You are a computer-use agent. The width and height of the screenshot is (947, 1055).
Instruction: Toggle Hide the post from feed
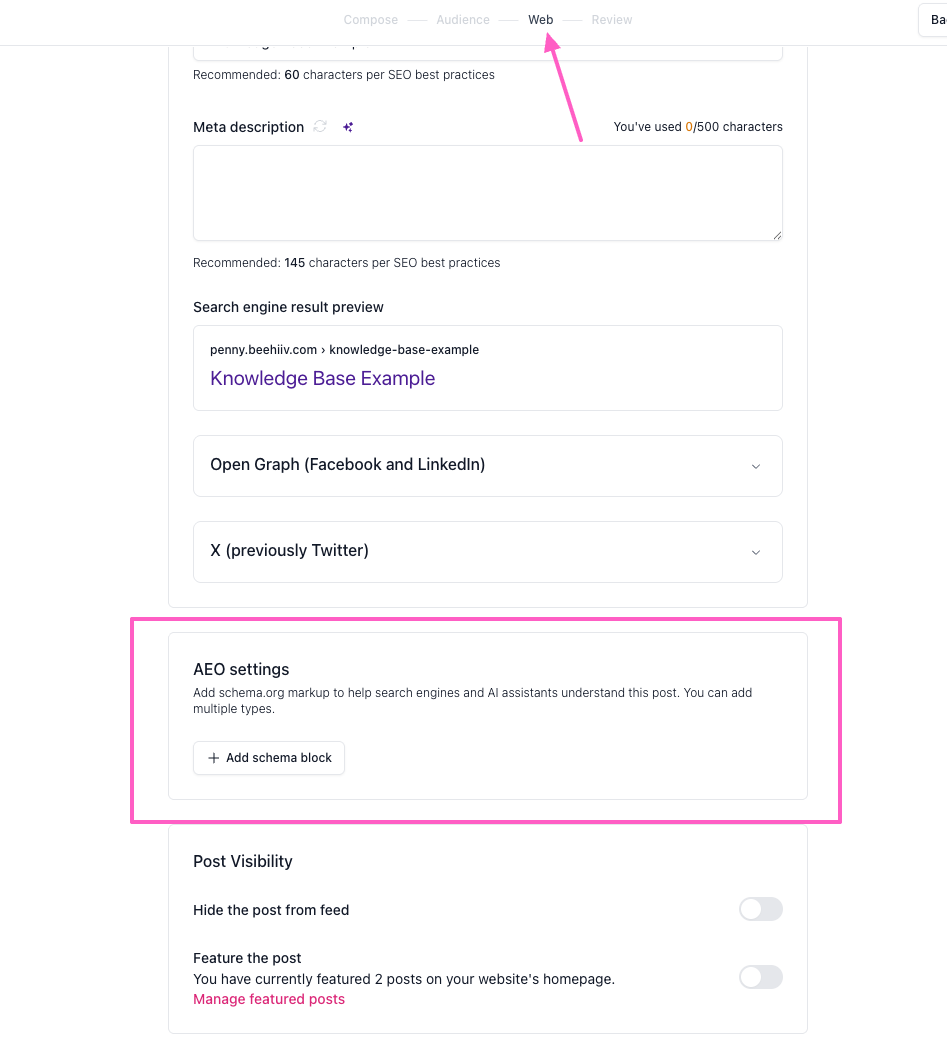(761, 910)
